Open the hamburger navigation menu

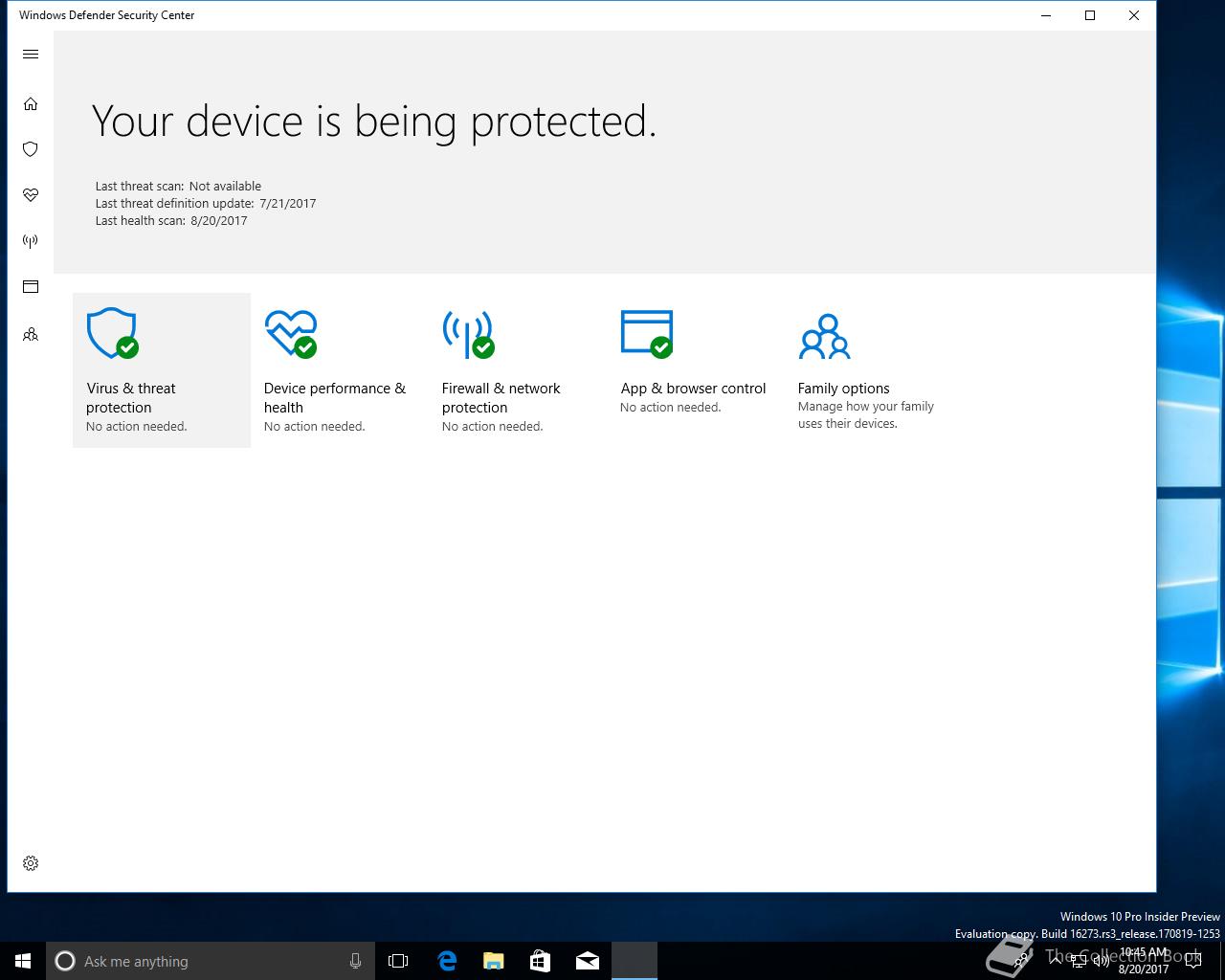[31, 55]
